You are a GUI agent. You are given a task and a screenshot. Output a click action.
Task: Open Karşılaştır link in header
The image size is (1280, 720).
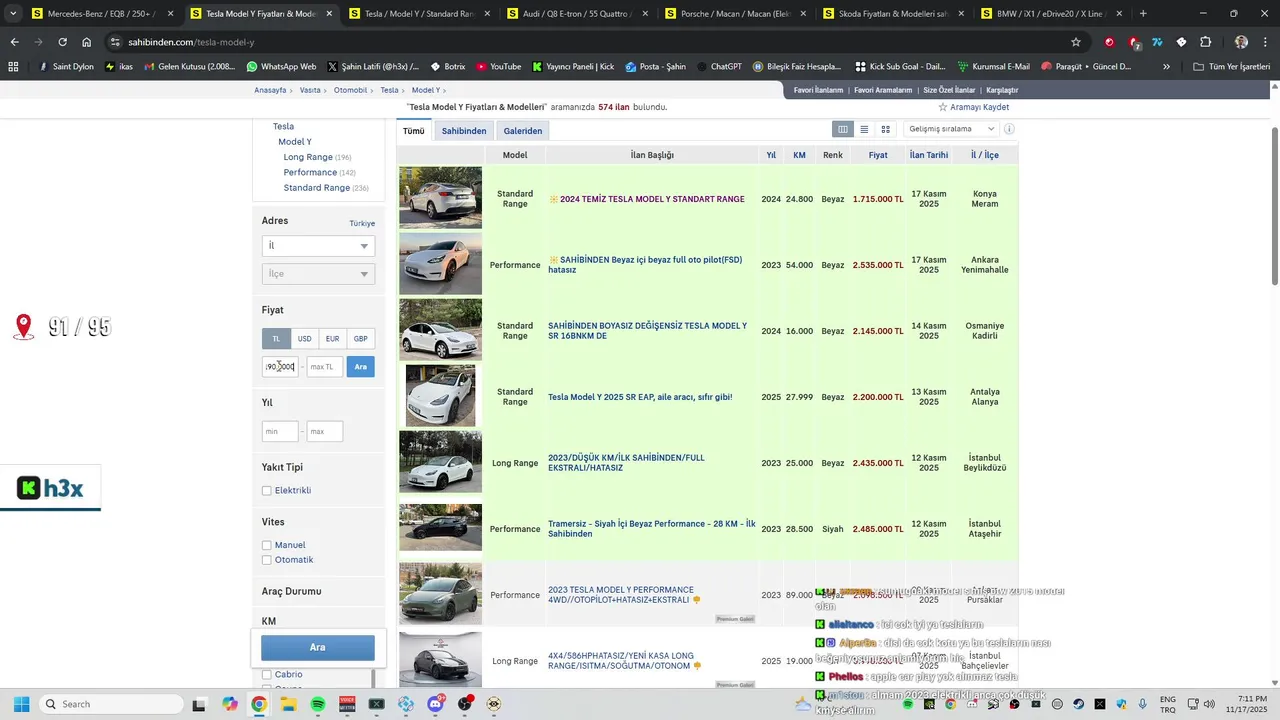tap(1002, 90)
